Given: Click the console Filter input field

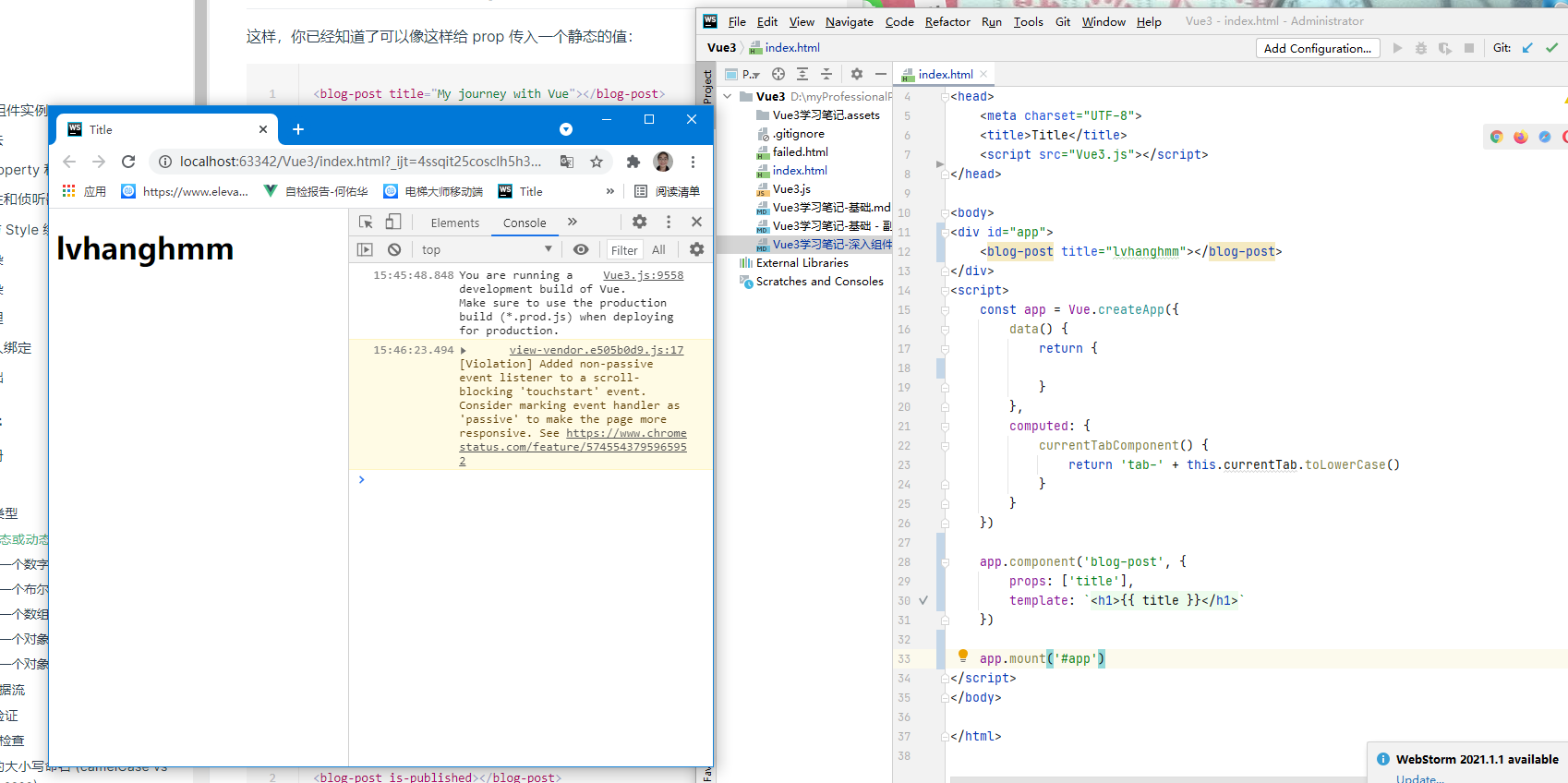Looking at the screenshot, I should click(624, 250).
